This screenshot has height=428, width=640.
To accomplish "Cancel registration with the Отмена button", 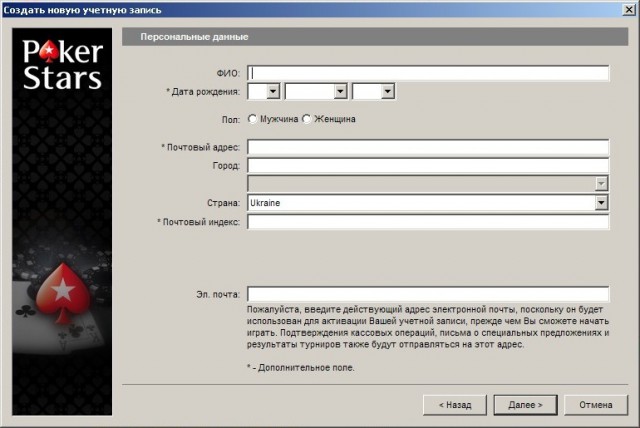I will point(589,405).
